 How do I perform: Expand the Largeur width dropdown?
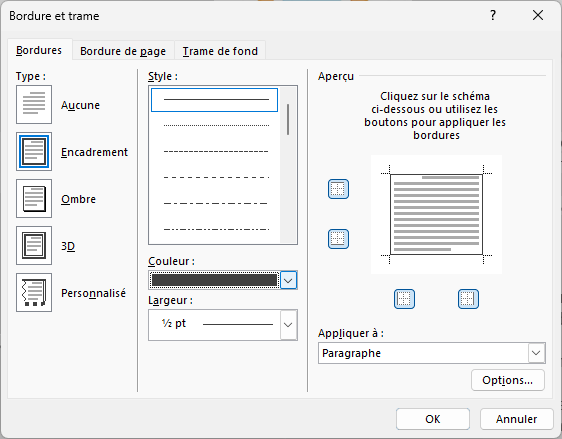[x=289, y=325]
